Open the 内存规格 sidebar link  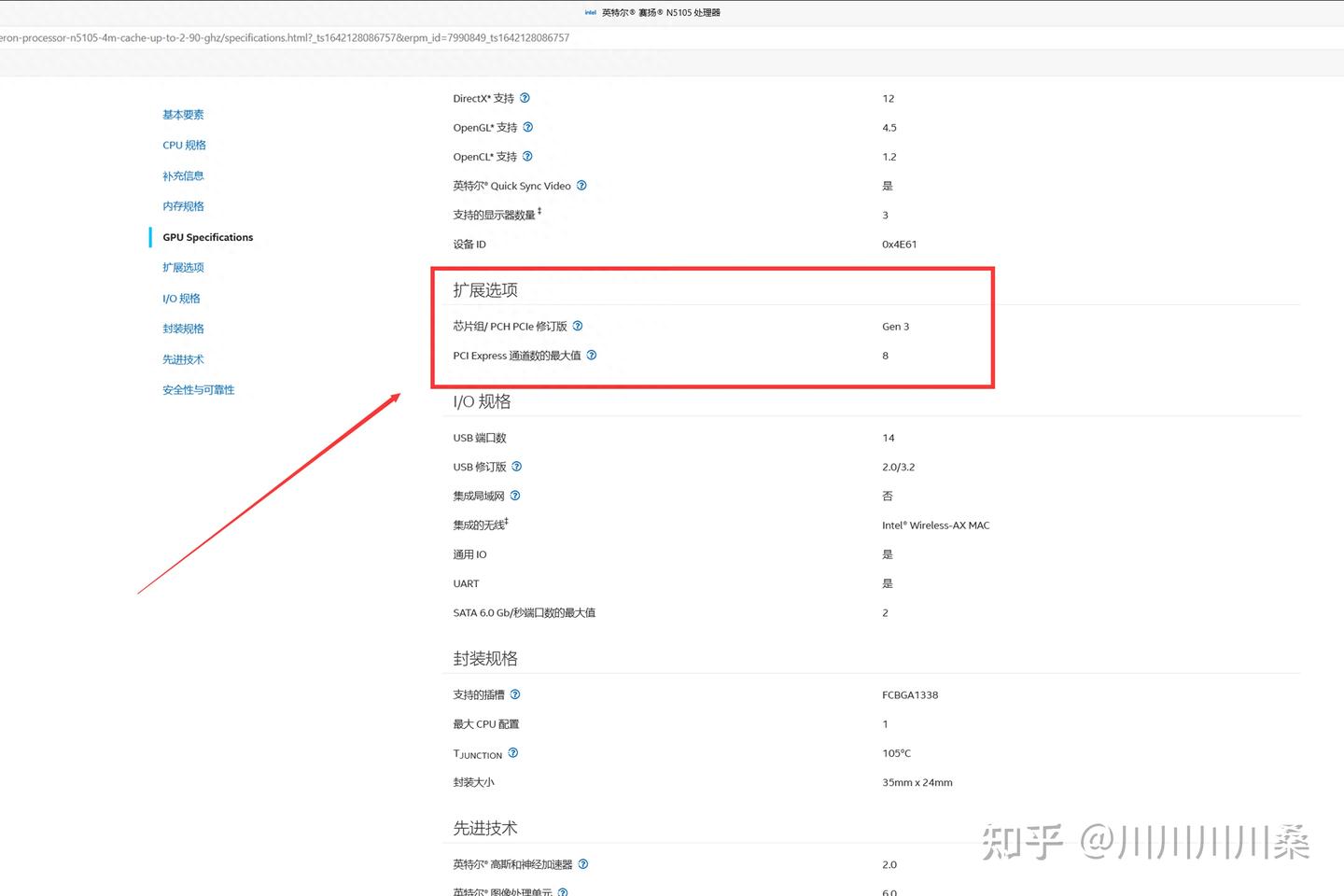pos(183,206)
